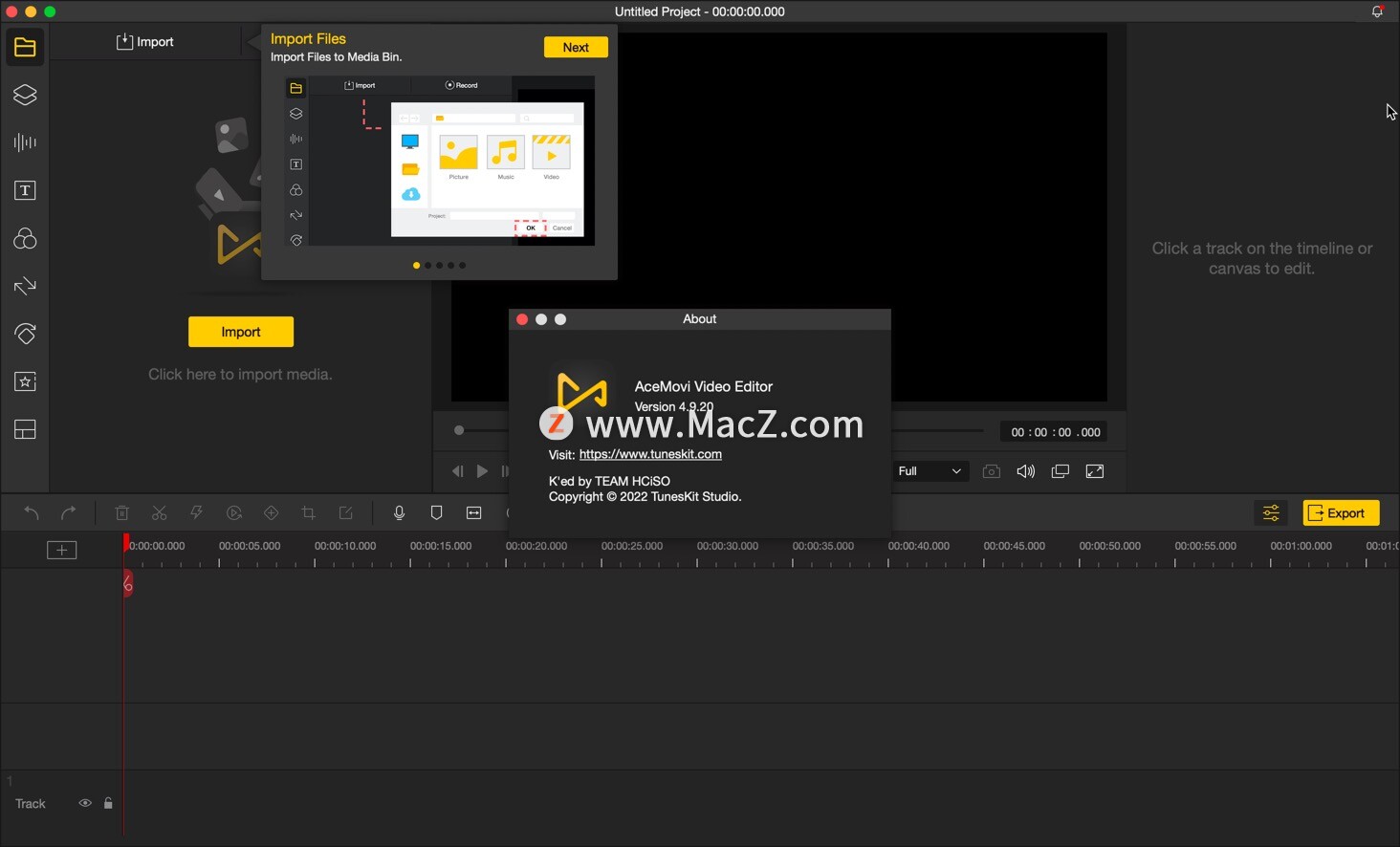The image size is (1400, 847).
Task: Close the About dialog
Action: (x=522, y=319)
